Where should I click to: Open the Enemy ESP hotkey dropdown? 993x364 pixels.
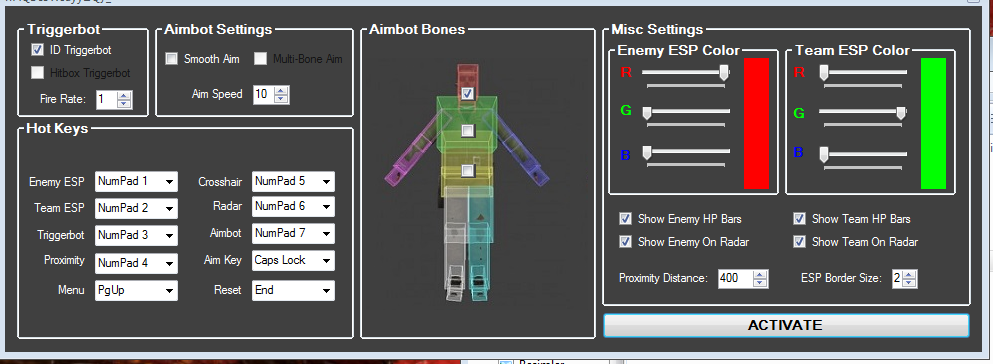coord(136,182)
